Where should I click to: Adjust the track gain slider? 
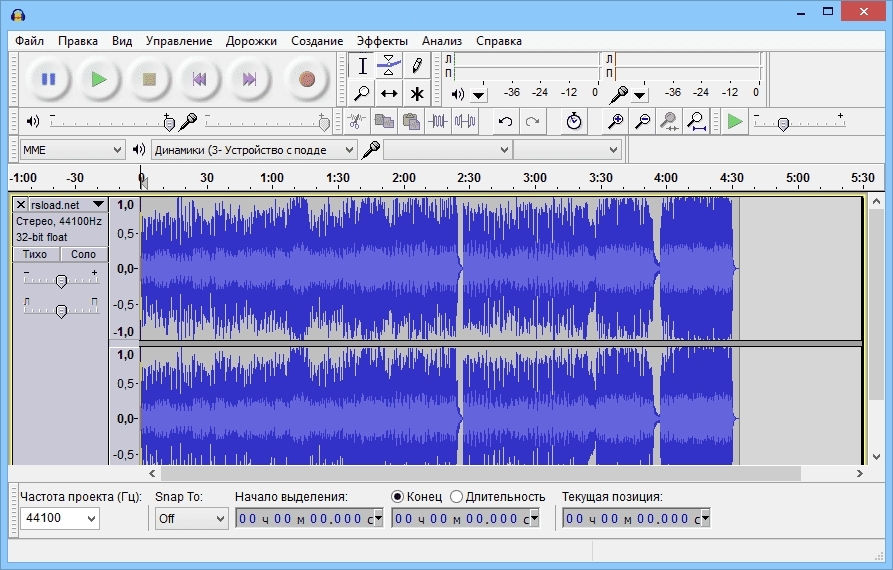pos(61,279)
